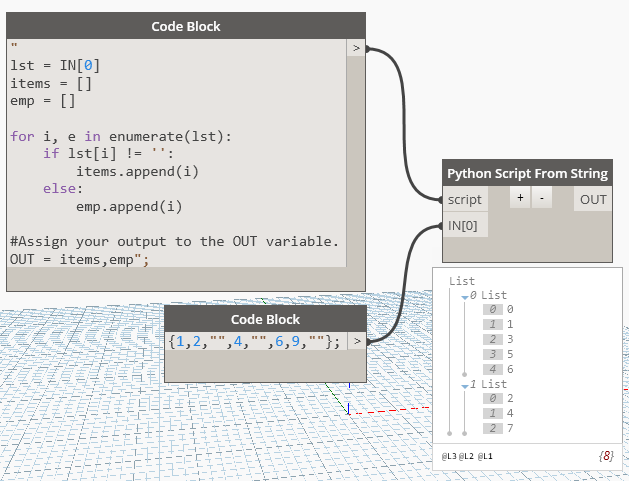
Task: Click the line 'lst = IN[0]'
Action: 55,65
